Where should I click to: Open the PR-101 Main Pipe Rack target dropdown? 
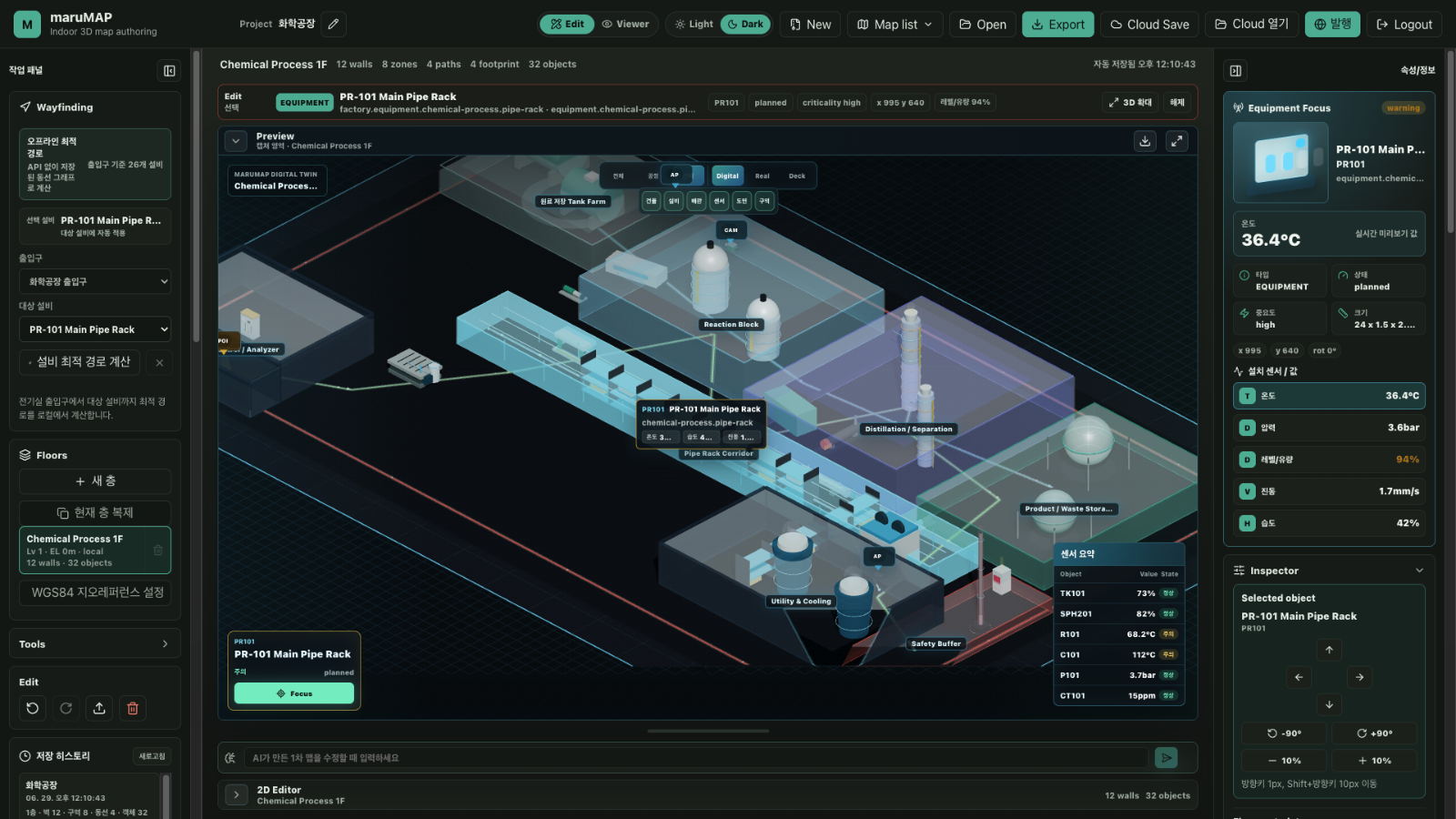96,329
